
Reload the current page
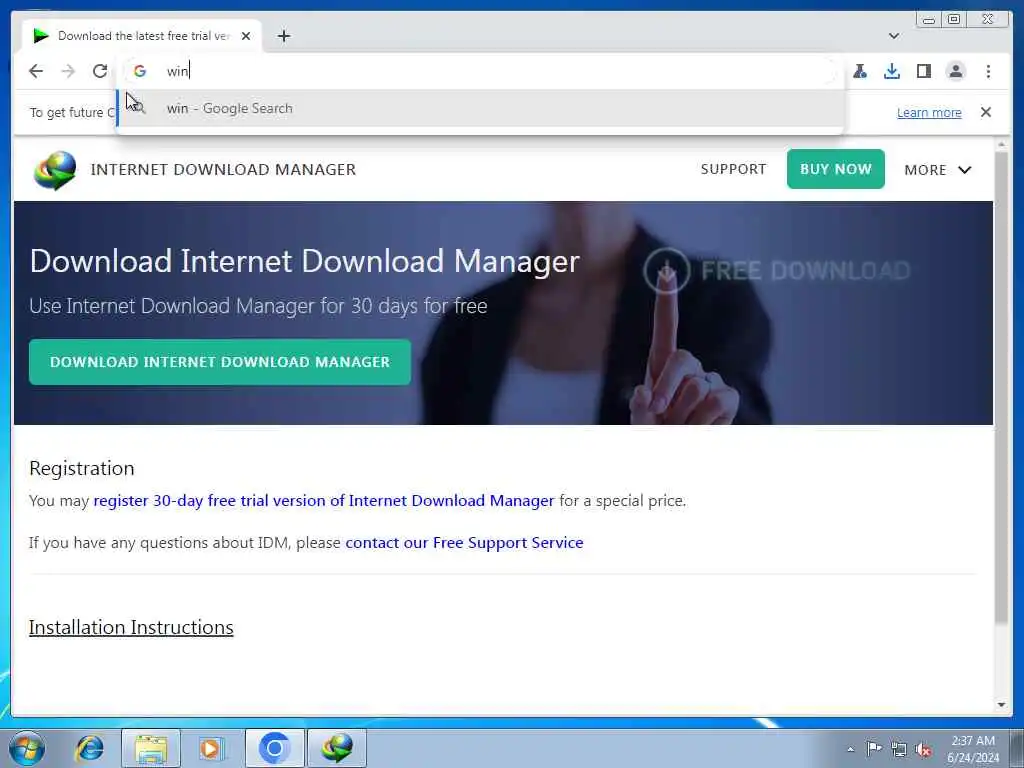100,71
